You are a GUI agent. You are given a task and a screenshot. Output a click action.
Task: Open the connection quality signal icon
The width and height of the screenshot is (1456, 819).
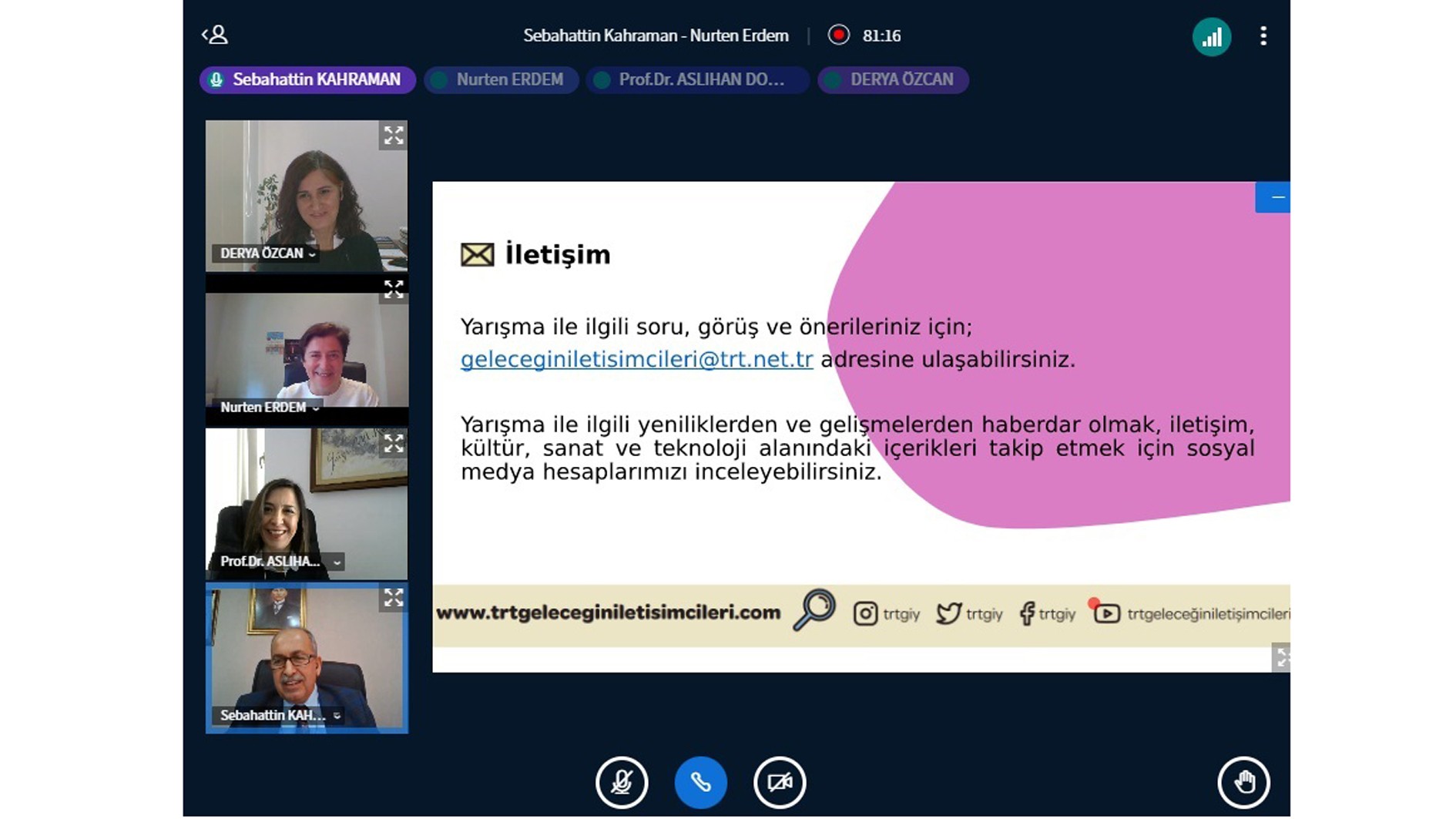pos(1211,36)
